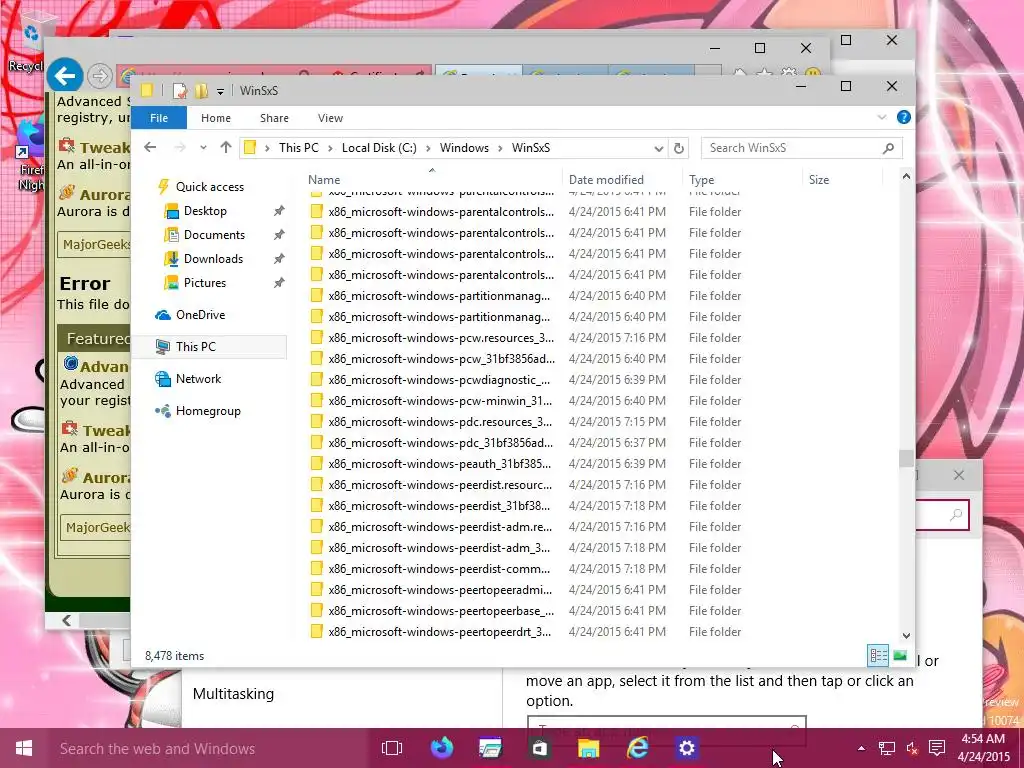Click scroll left arrow in Internet Explorer window

pyautogui.click(x=67, y=620)
